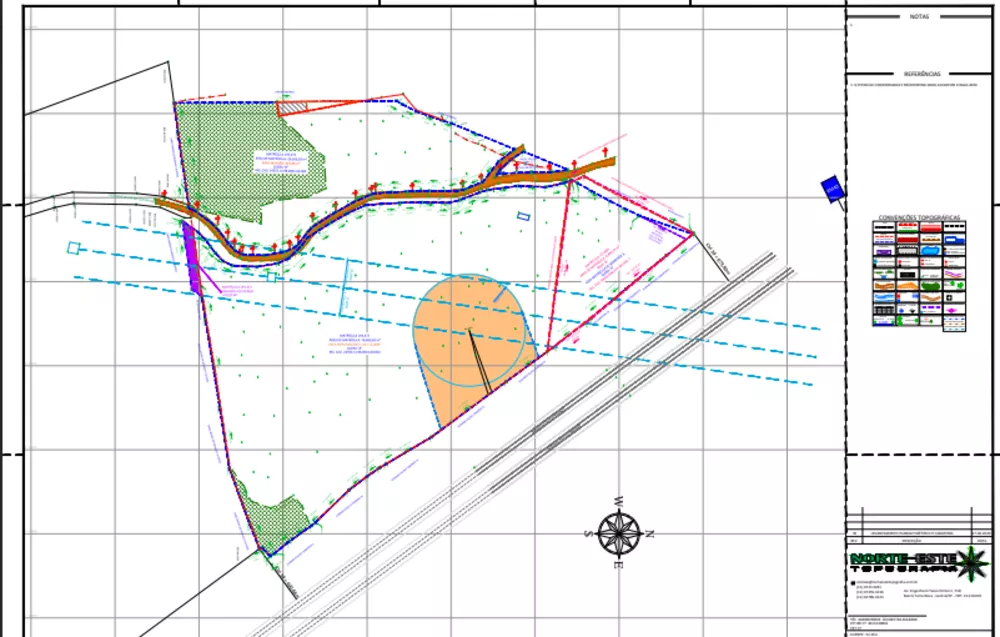Select the small blue rectangle outline on map
The width and height of the screenshot is (1000, 637).
[x=524, y=217]
